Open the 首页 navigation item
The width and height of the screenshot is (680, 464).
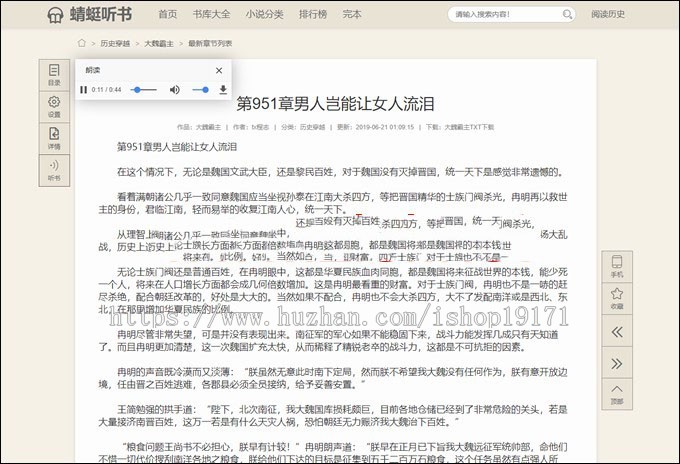(167, 14)
